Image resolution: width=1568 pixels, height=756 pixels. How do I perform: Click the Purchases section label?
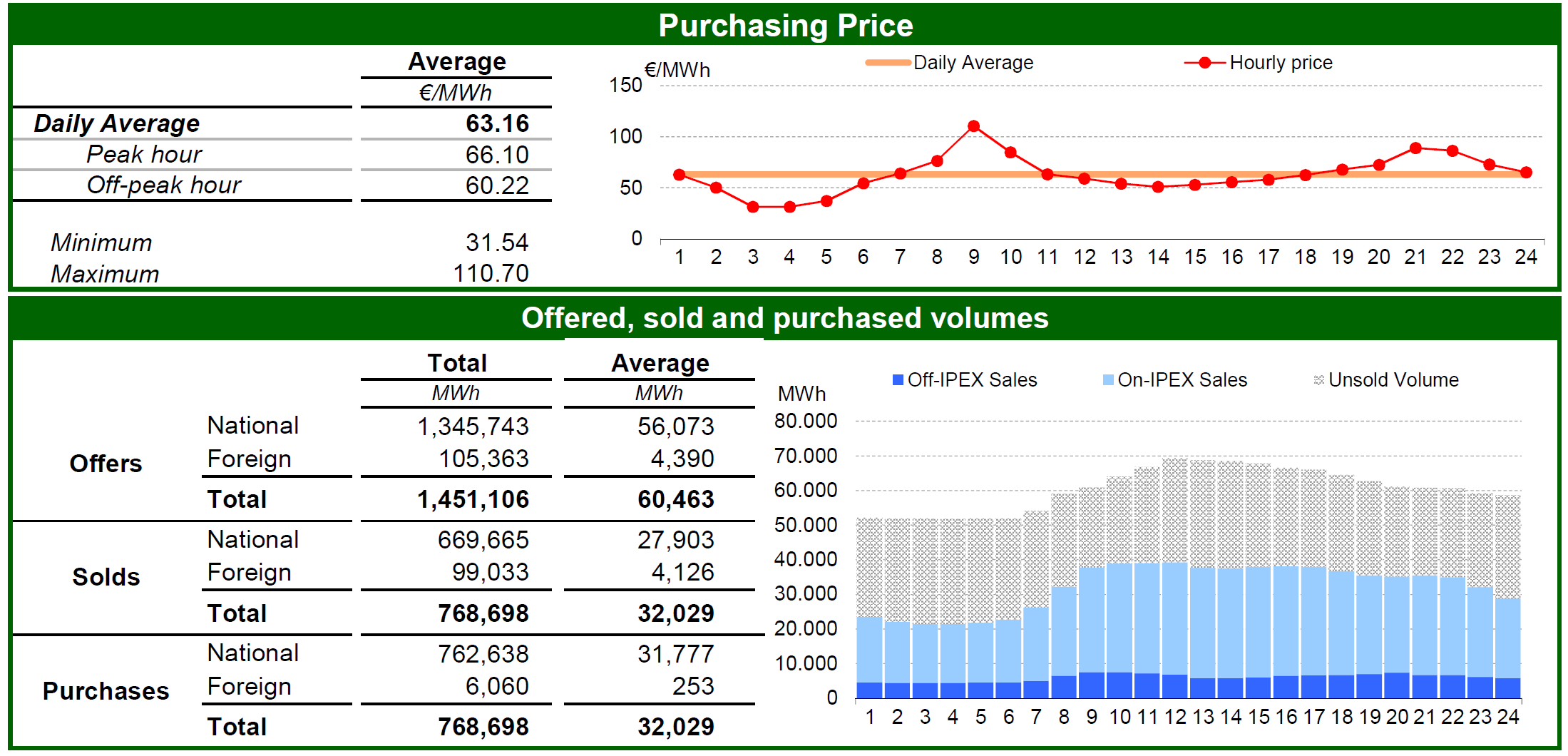(x=106, y=691)
